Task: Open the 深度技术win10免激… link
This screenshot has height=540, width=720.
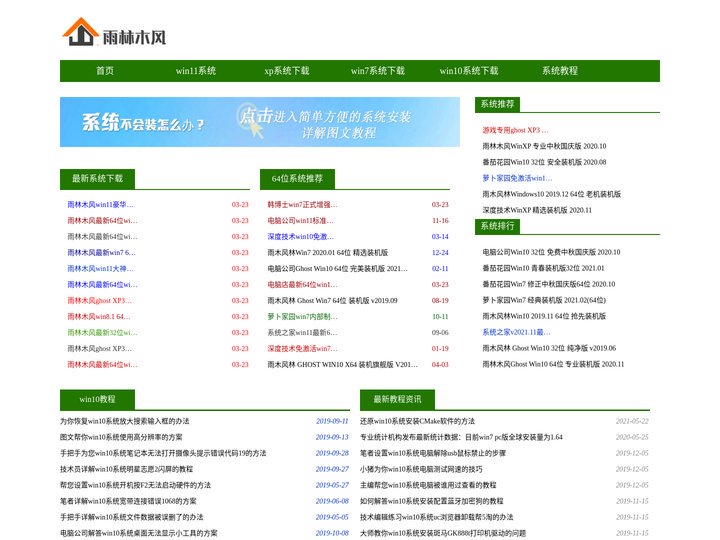Action: point(300,236)
